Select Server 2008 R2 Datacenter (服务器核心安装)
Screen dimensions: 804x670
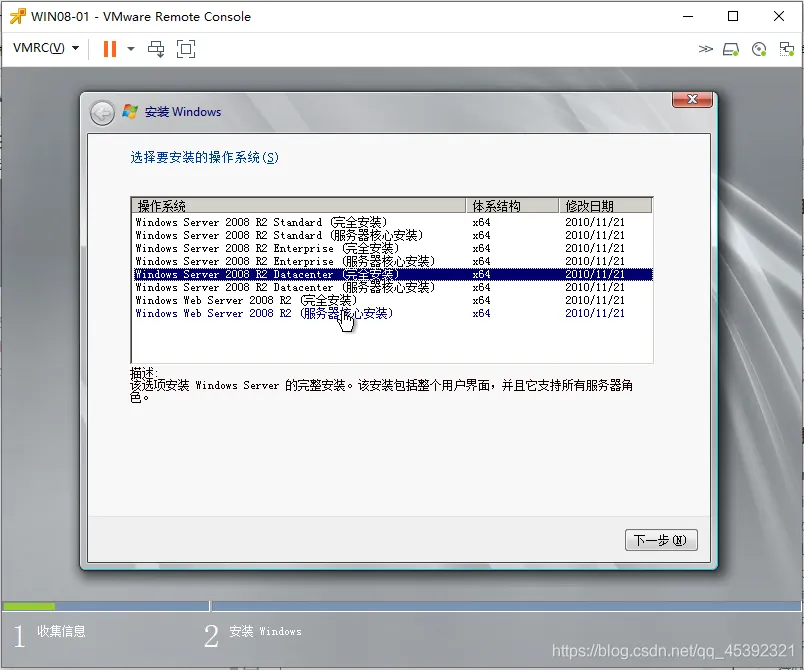click(x=393, y=288)
